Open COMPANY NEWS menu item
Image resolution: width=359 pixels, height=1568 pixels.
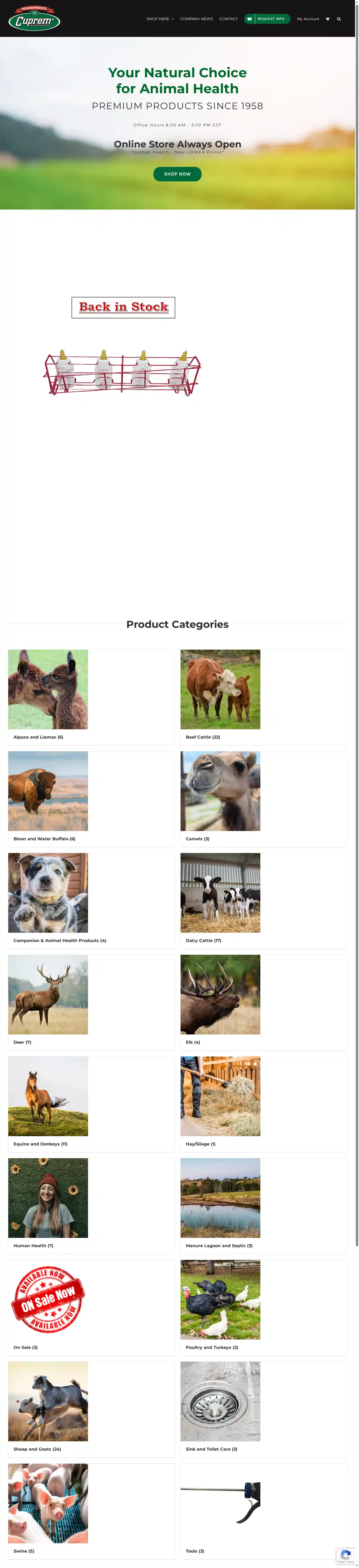[x=196, y=19]
